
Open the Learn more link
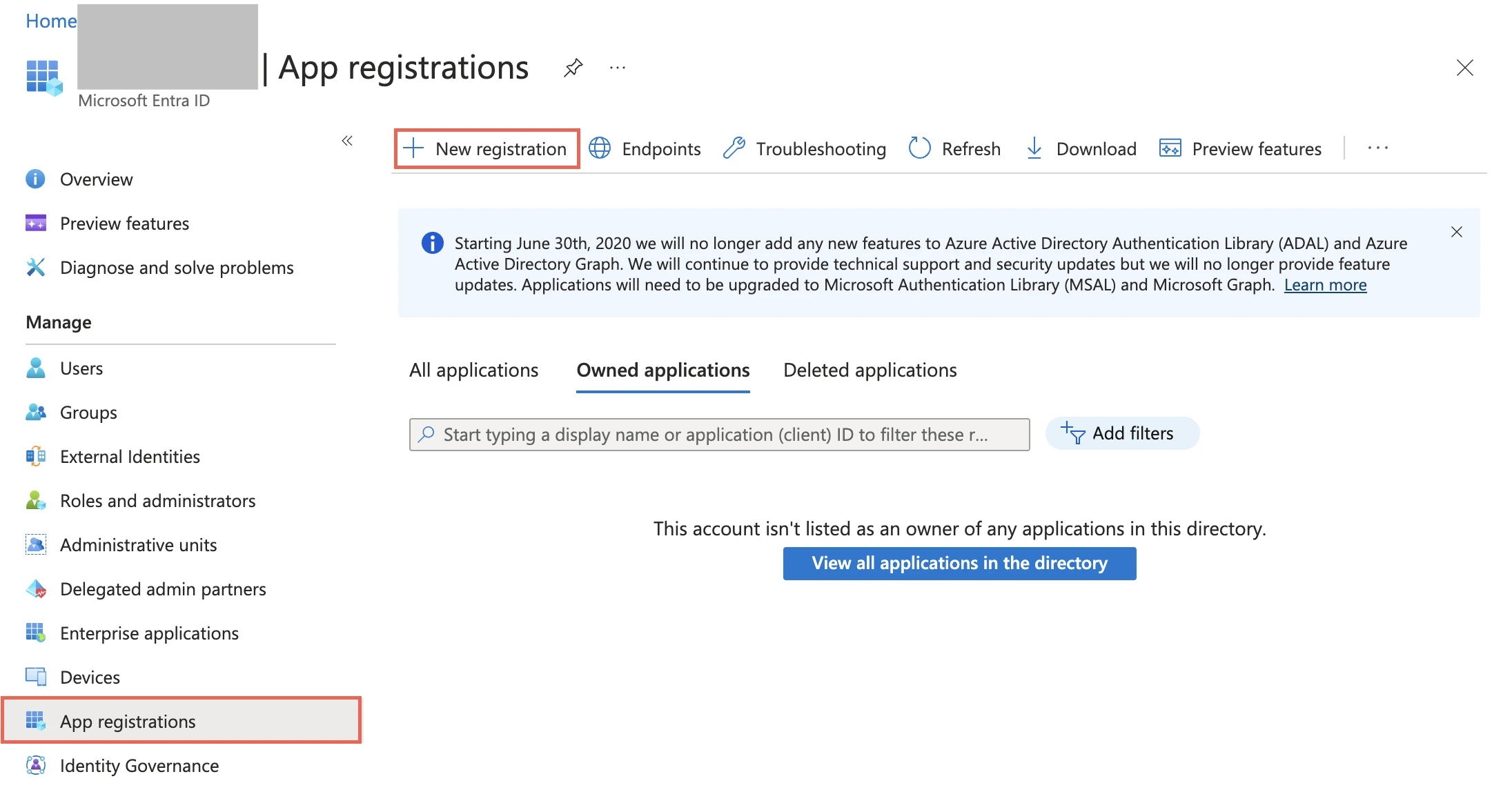point(1325,285)
